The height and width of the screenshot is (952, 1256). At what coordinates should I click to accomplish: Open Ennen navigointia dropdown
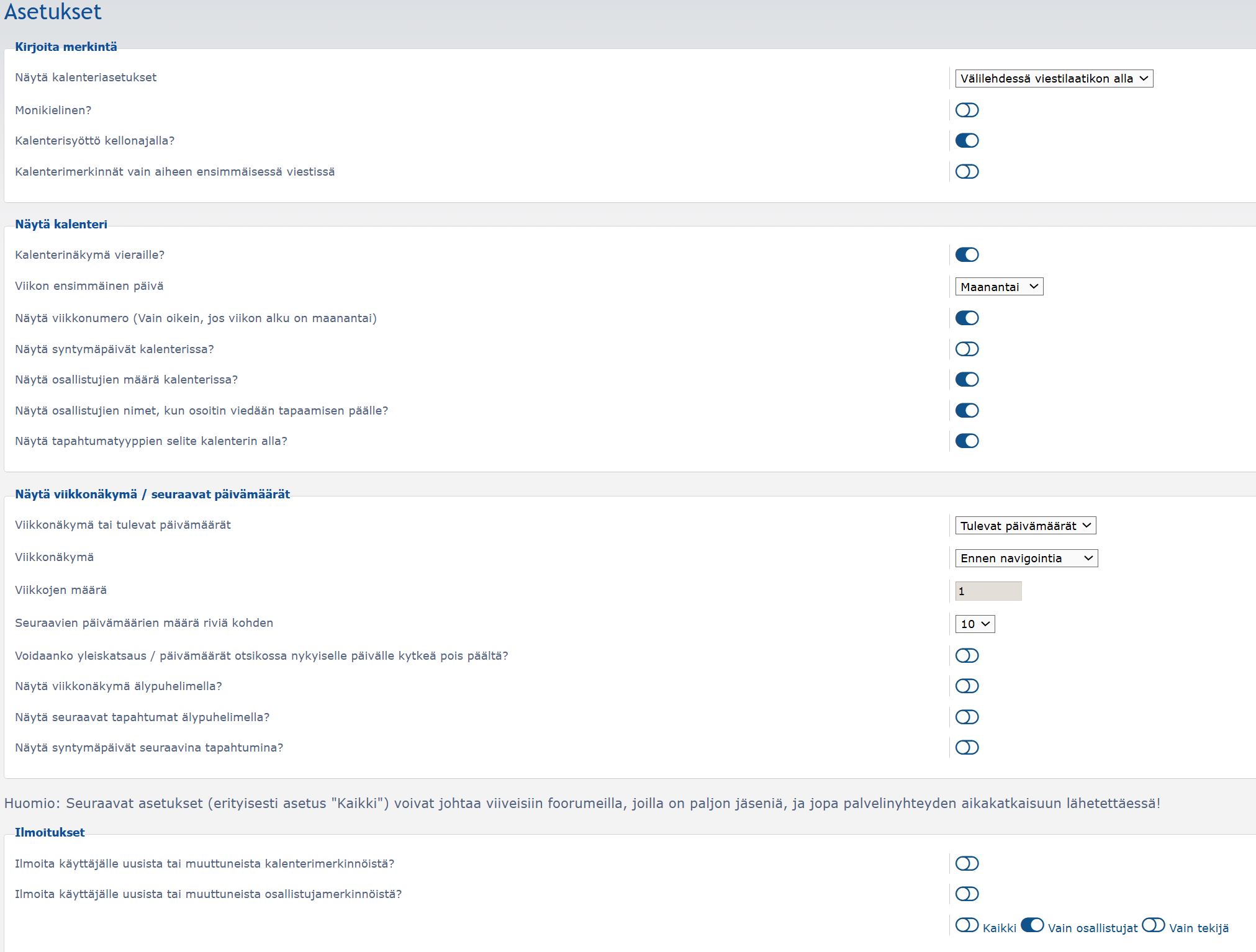pos(1026,558)
